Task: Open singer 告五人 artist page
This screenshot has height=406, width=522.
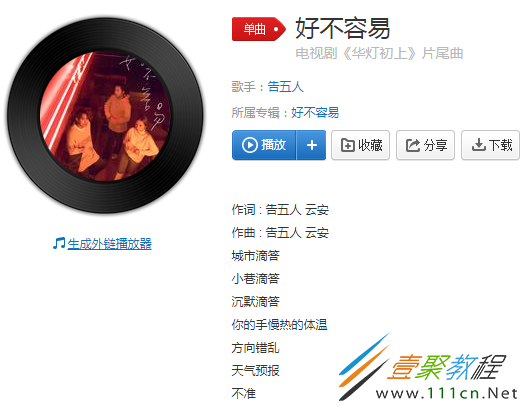Action: [x=286, y=87]
